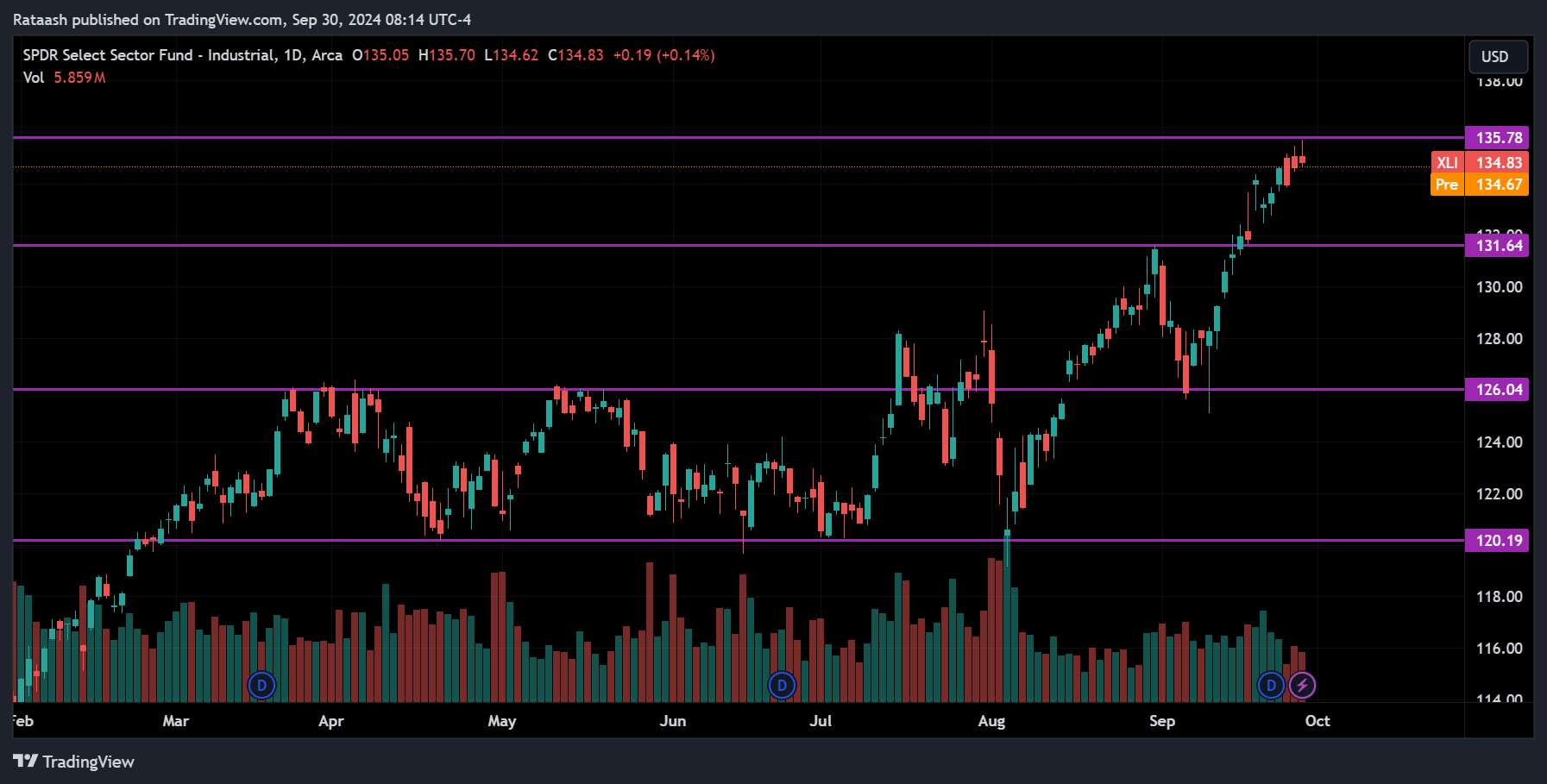
Task: Click the March dividend D marker
Action: tap(261, 686)
